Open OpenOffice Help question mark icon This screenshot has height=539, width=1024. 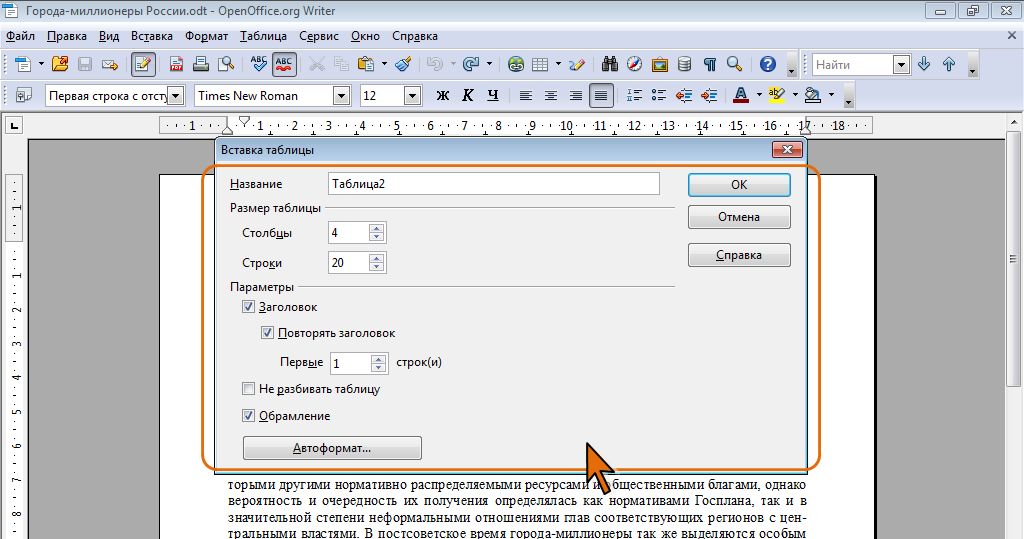768,64
